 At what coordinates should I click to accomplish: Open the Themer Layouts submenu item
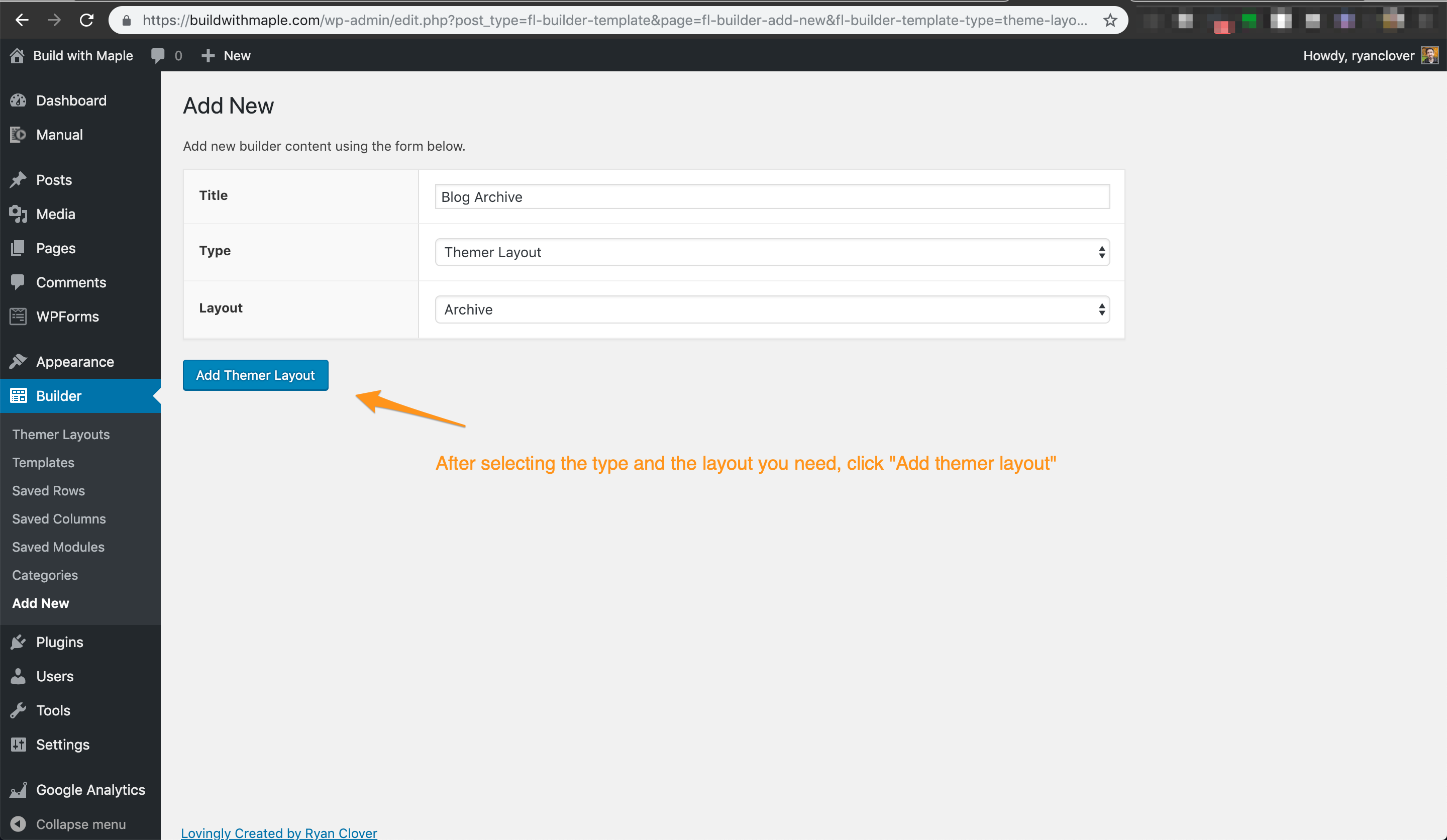point(61,435)
